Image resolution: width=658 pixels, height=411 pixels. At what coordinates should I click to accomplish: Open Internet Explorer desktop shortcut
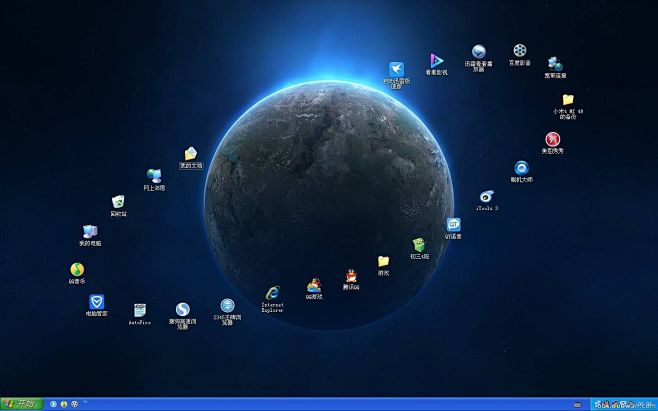(272, 292)
